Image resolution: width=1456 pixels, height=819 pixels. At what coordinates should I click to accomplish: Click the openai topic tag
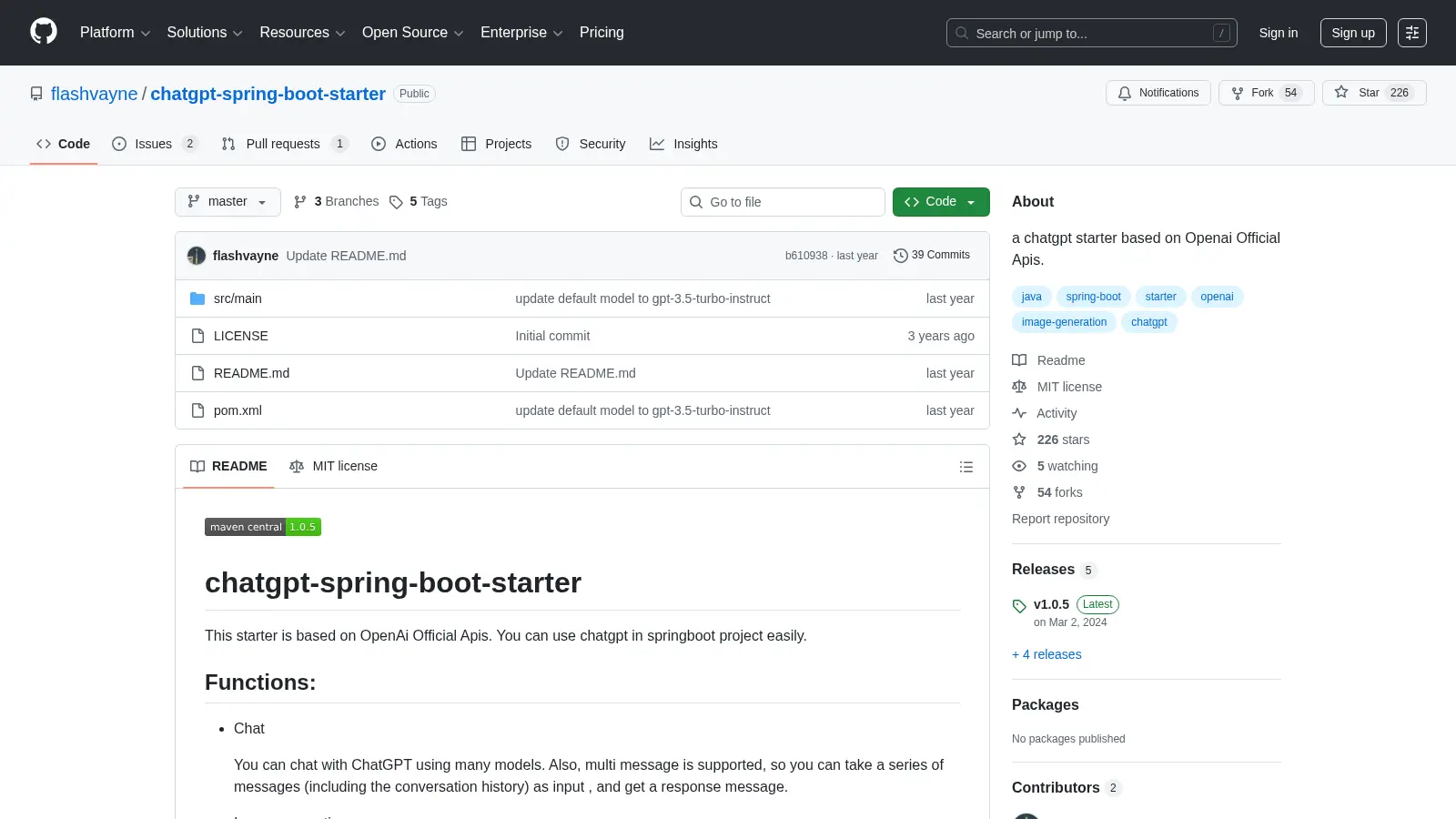(1217, 297)
